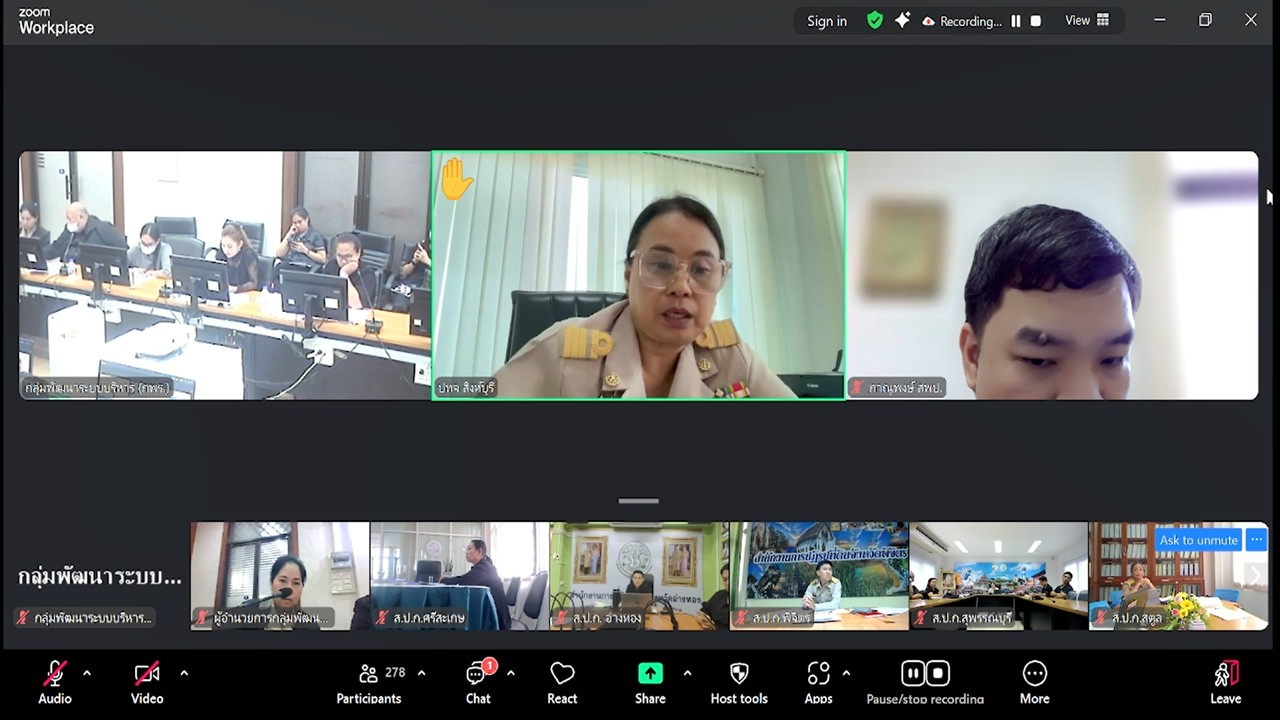
Task: Open more options next to Ask to unmute
Action: point(1256,540)
